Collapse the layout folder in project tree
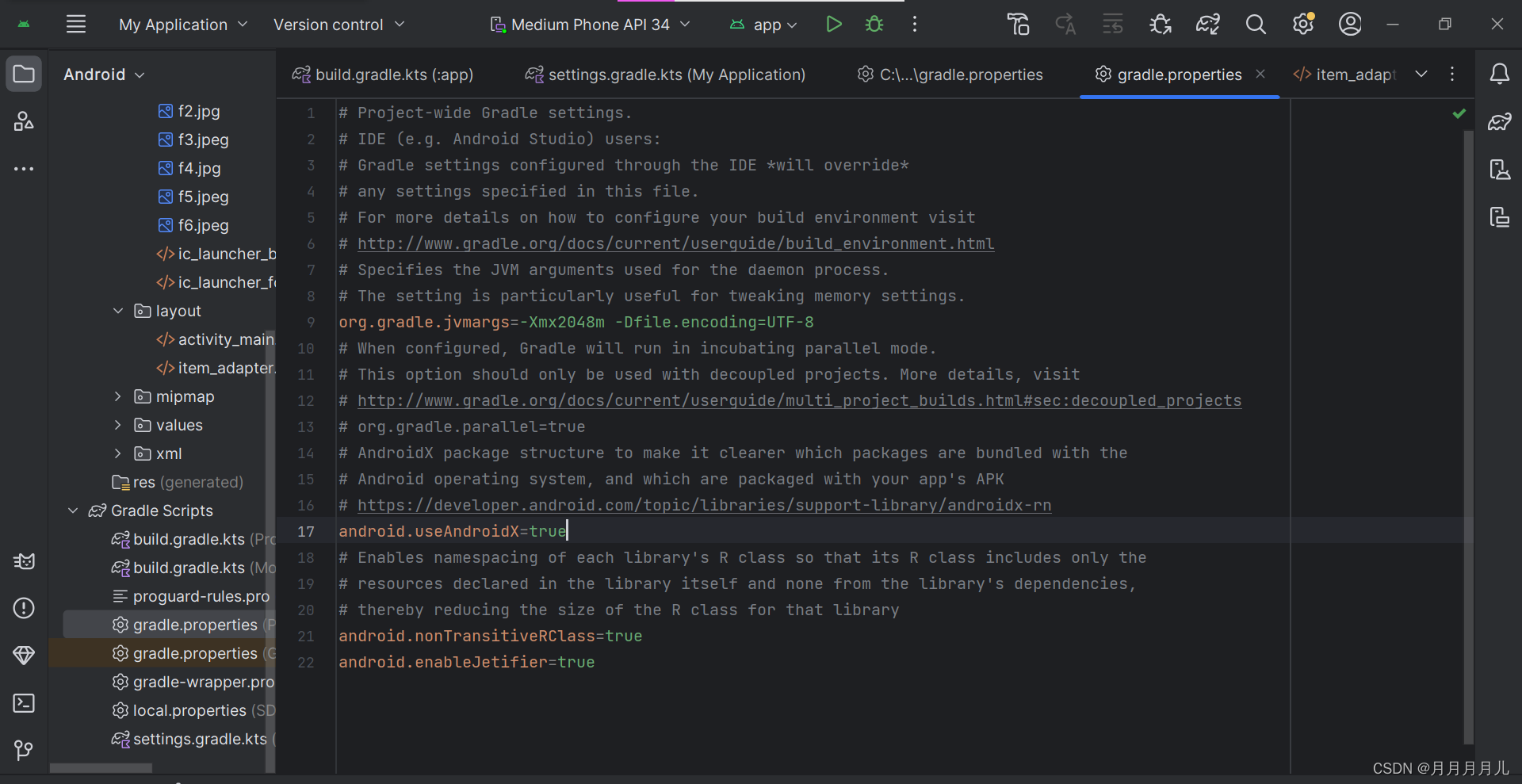Image resolution: width=1522 pixels, height=784 pixels. (x=118, y=311)
